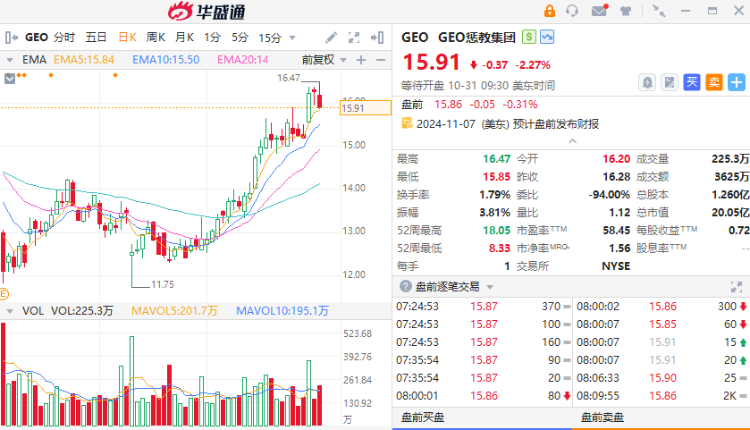Zoom out of the K-line chart with minus
This screenshot has width=750, height=430.
pos(381,60)
